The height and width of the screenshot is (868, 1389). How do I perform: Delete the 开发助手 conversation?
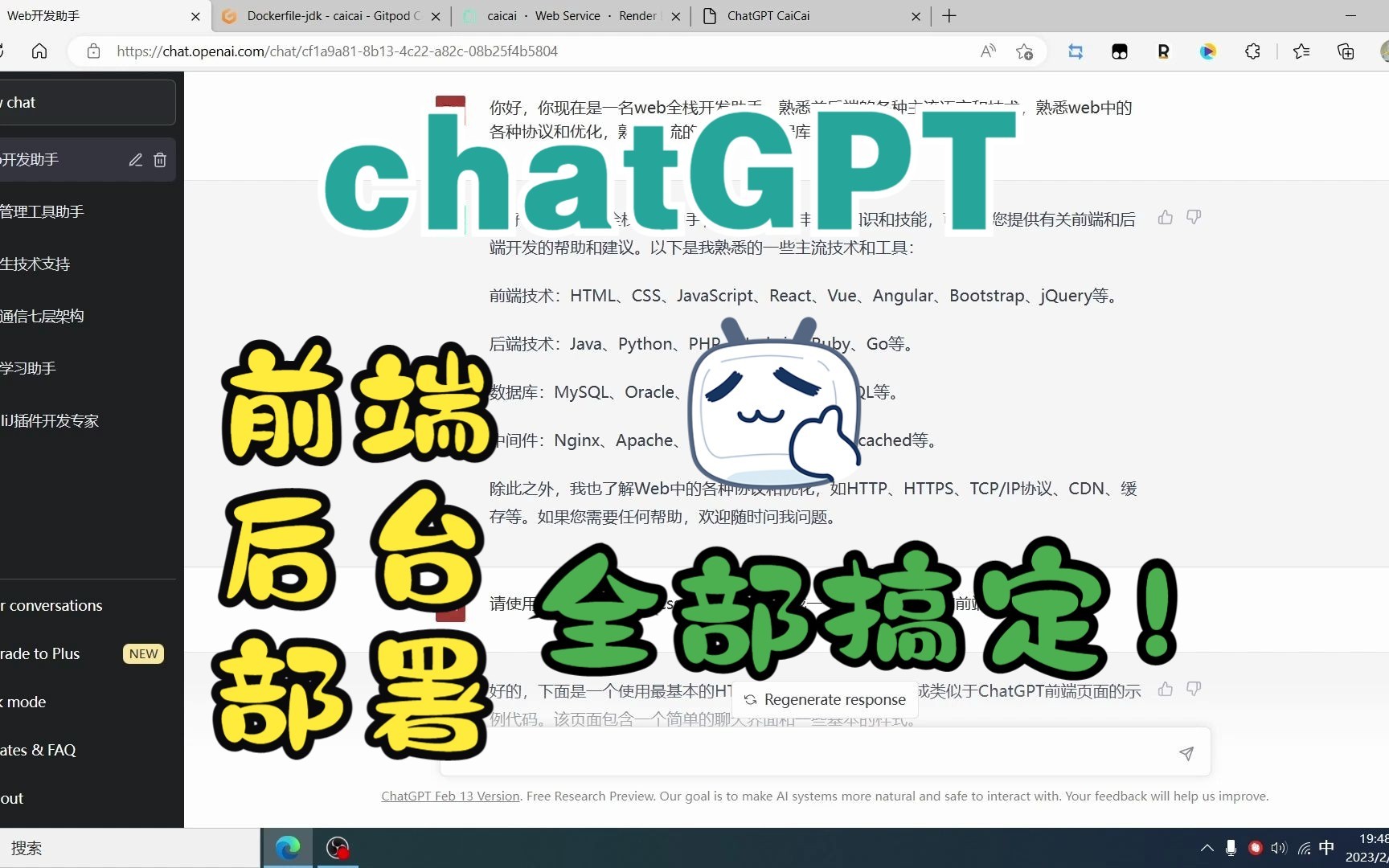(160, 160)
